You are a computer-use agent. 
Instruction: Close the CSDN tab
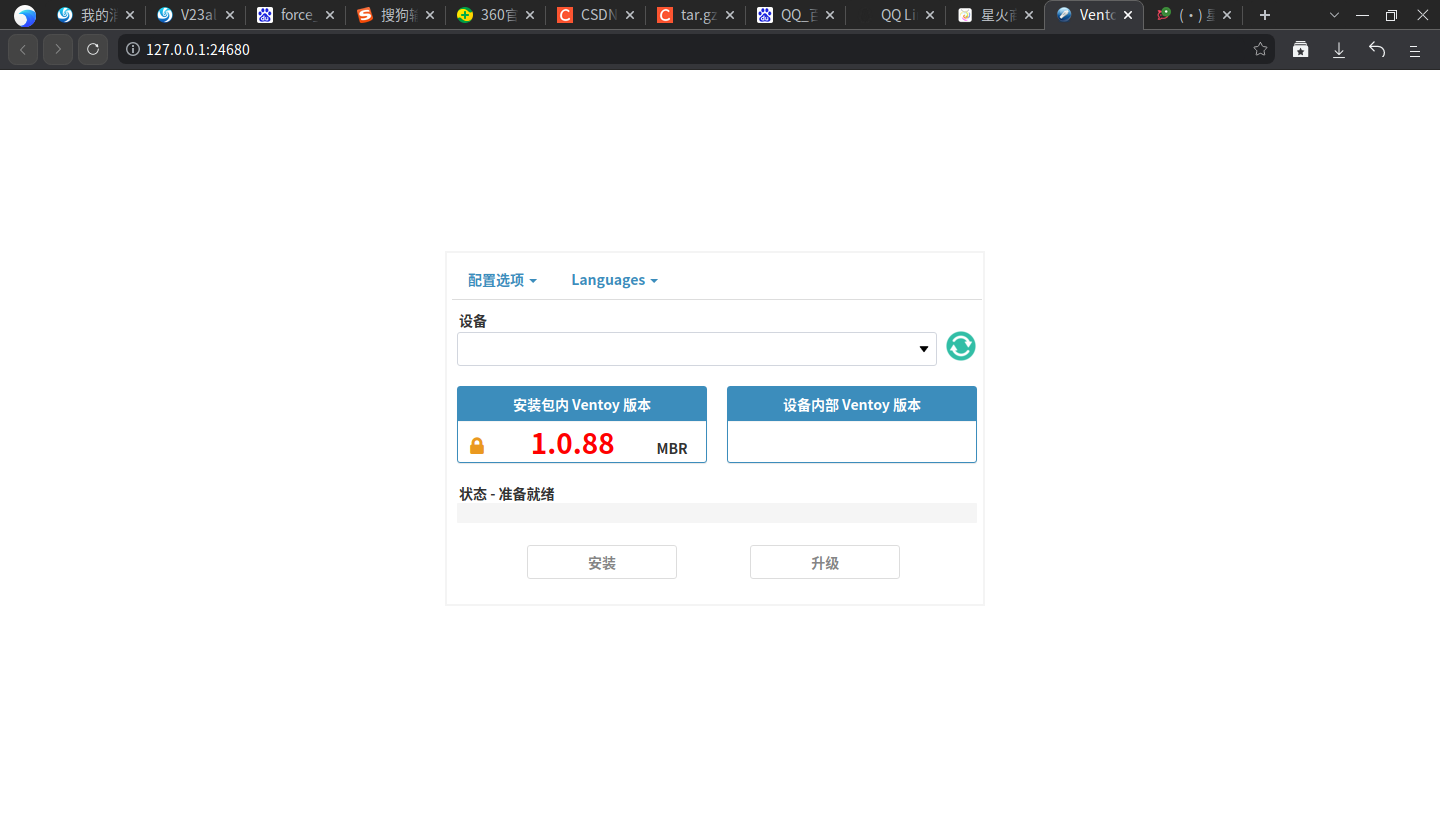[x=630, y=15]
